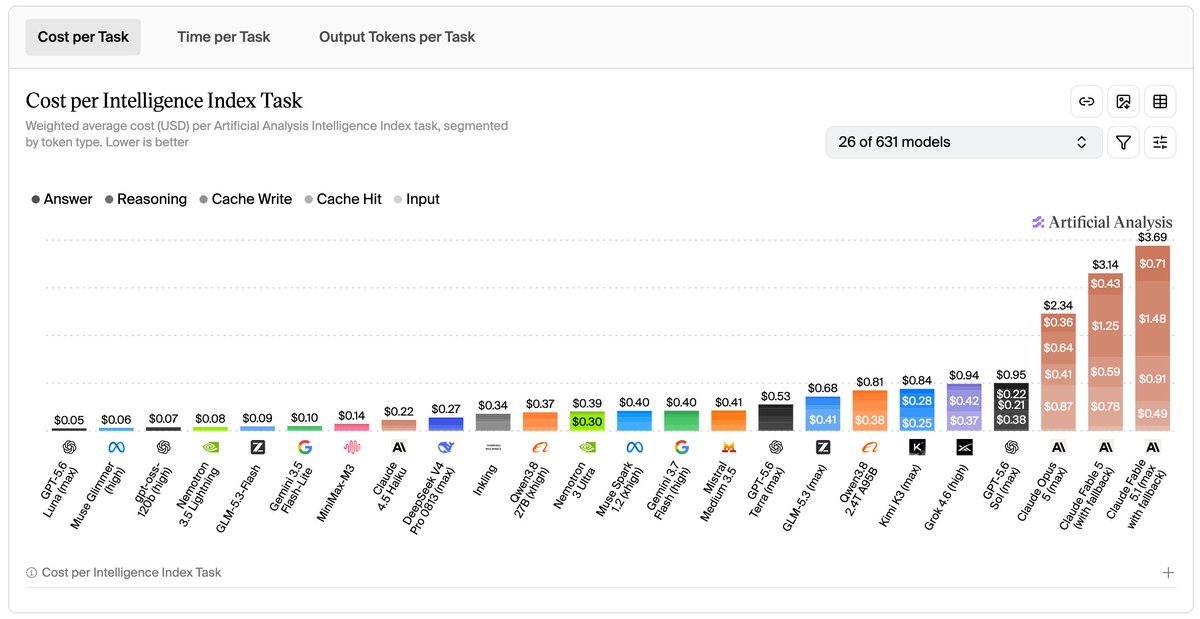Click the $0.81 label above Qwen3.8 2.4T
This screenshot has height=619, width=1200.
click(x=869, y=382)
